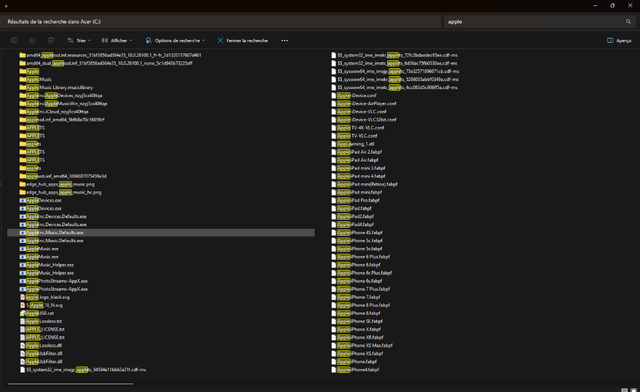Click the horizontal scrollbar at the bottom
Screen dimensions: 640x392
(71, 384)
